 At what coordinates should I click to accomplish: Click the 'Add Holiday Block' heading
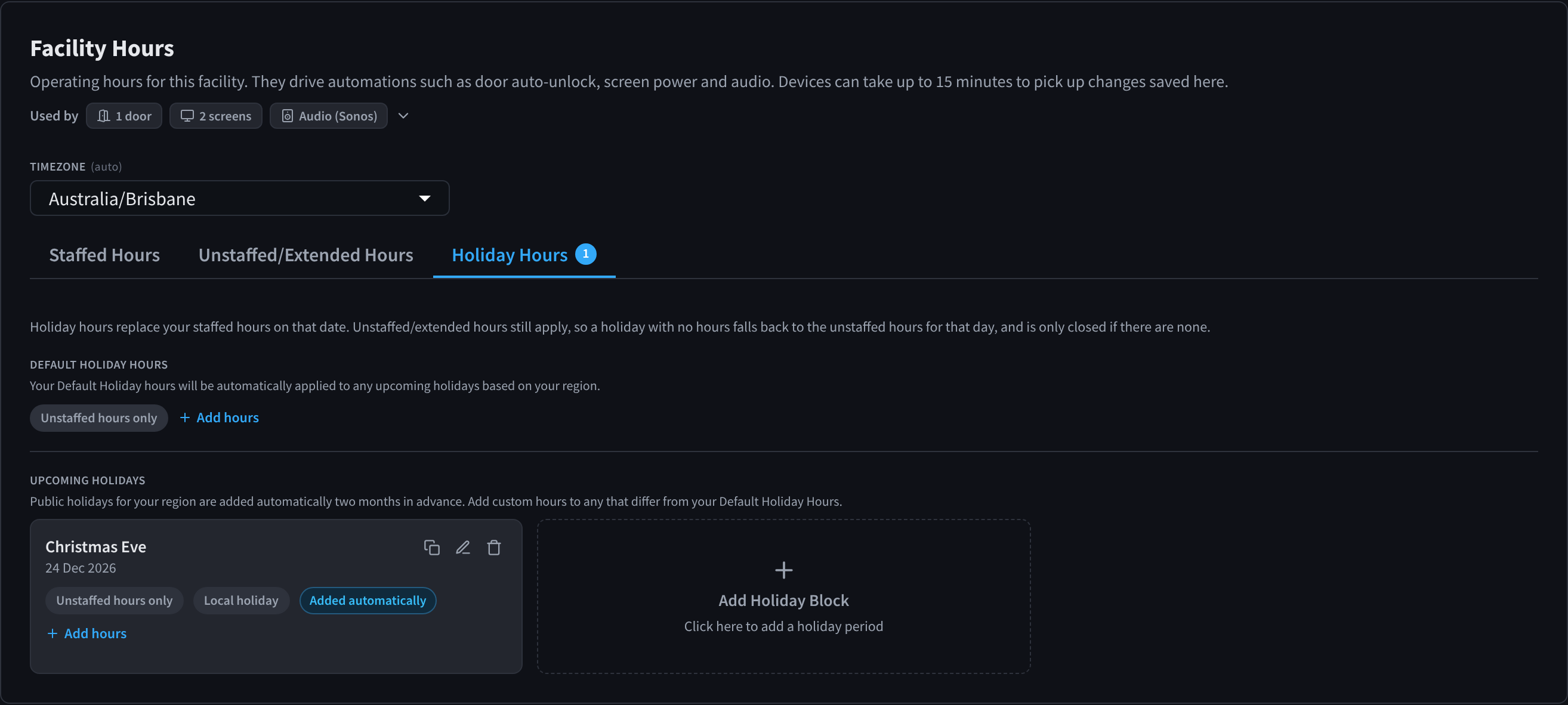(783, 601)
